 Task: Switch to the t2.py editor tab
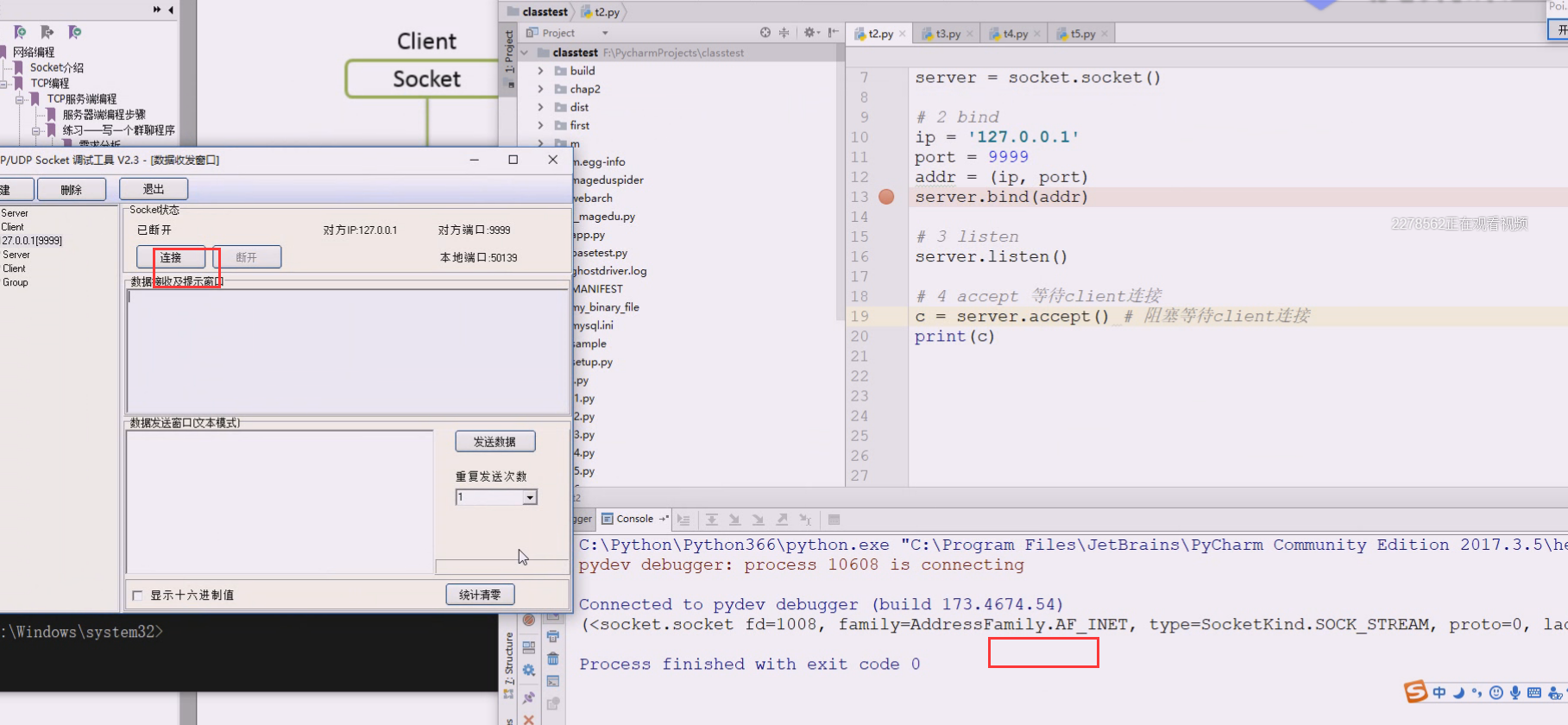point(880,34)
